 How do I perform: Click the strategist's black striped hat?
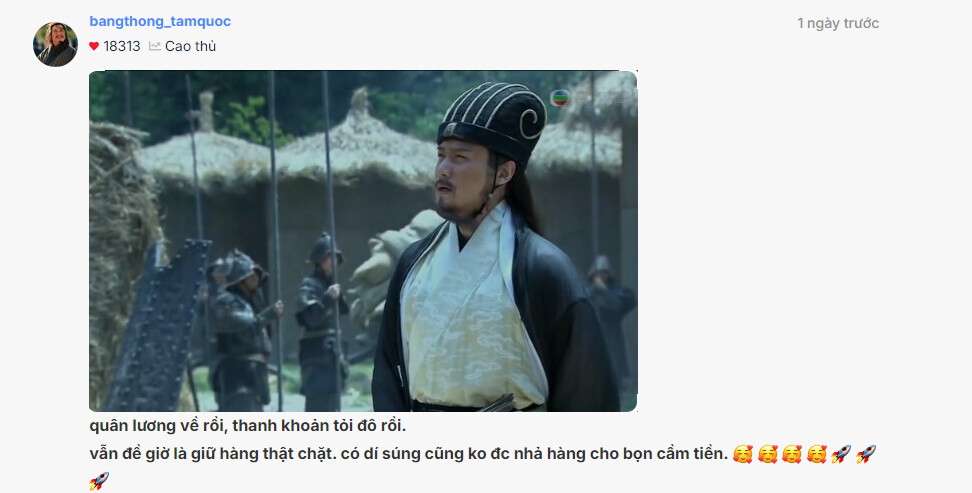[x=492, y=122]
